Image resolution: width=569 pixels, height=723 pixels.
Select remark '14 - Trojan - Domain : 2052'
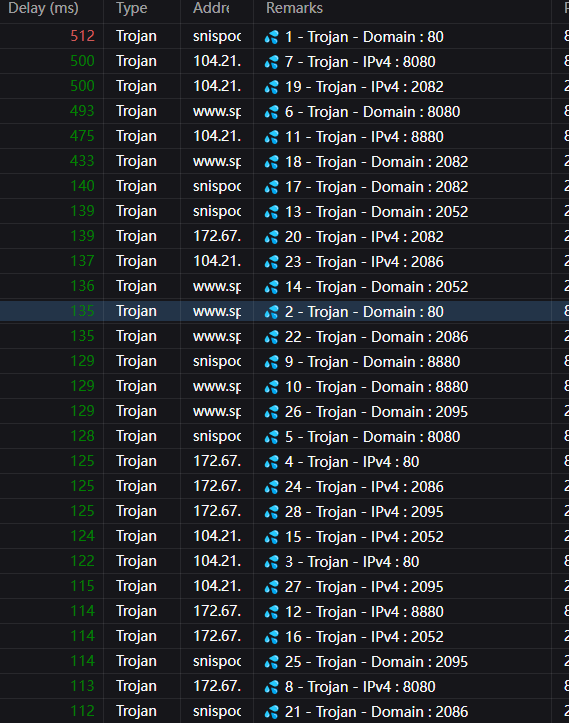376,287
